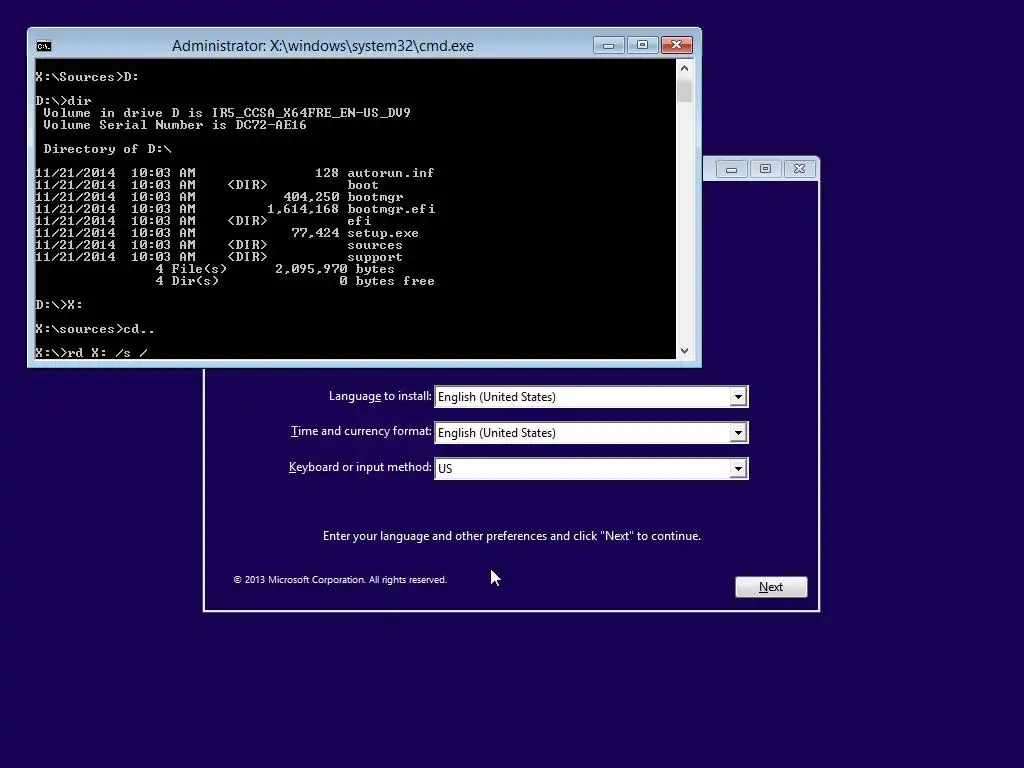The image size is (1024, 768).
Task: Click the cmd vertical scrollbar thumb
Action: coord(684,90)
